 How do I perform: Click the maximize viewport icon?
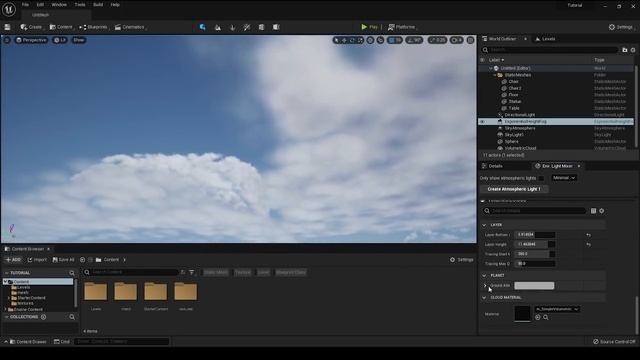pyautogui.click(x=471, y=40)
